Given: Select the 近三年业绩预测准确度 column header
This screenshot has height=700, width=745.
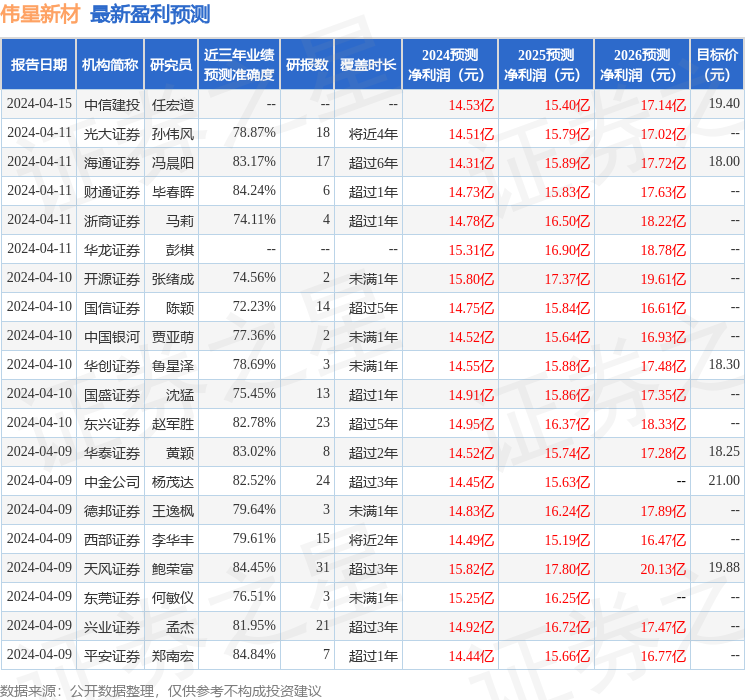Looking at the screenshot, I should click(239, 65).
